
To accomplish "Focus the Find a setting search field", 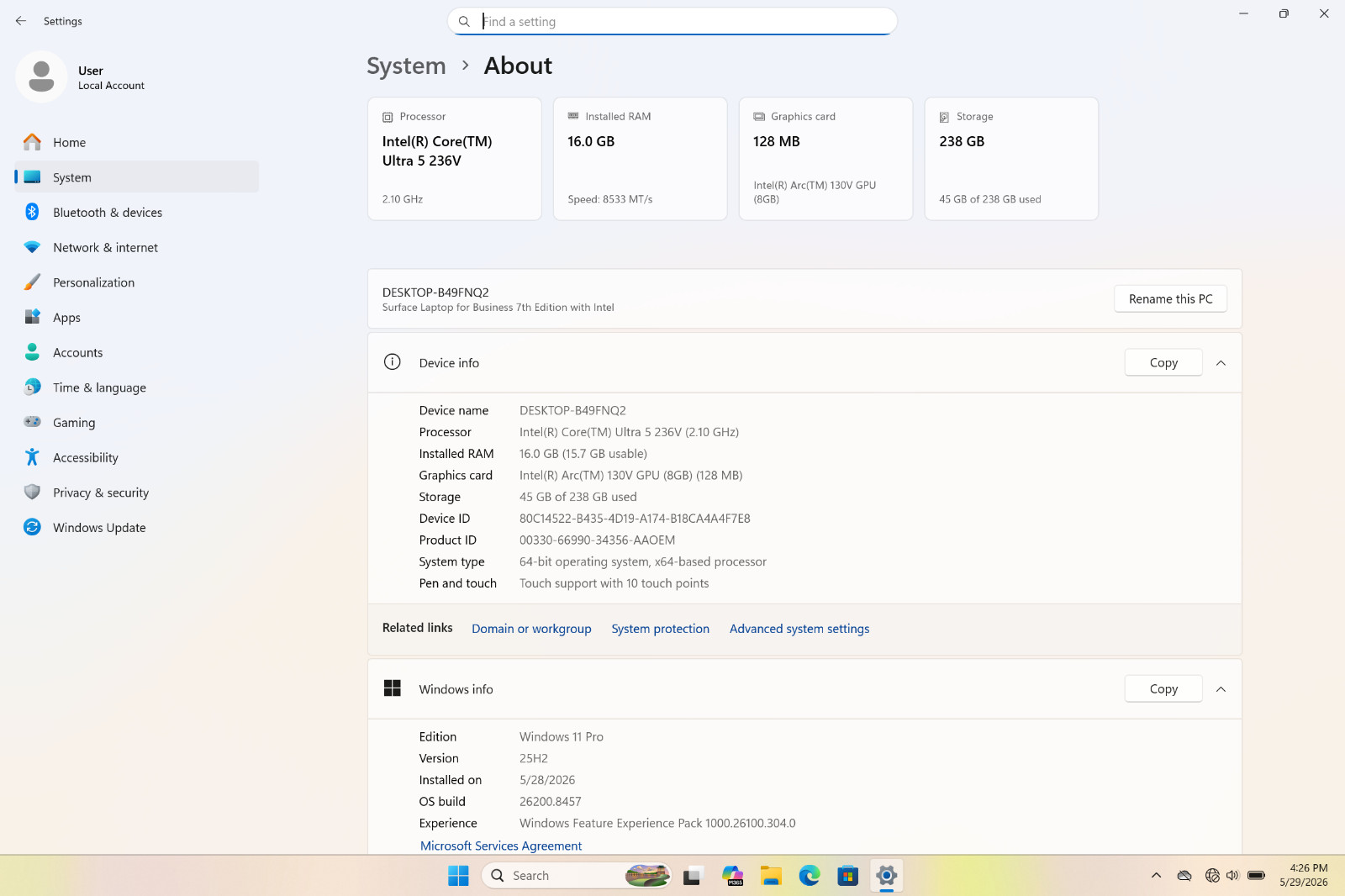I will [672, 22].
